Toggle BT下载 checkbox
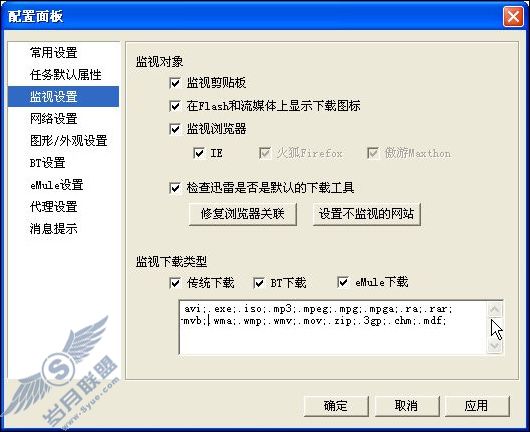The height and width of the screenshot is (432, 530). pos(259,283)
